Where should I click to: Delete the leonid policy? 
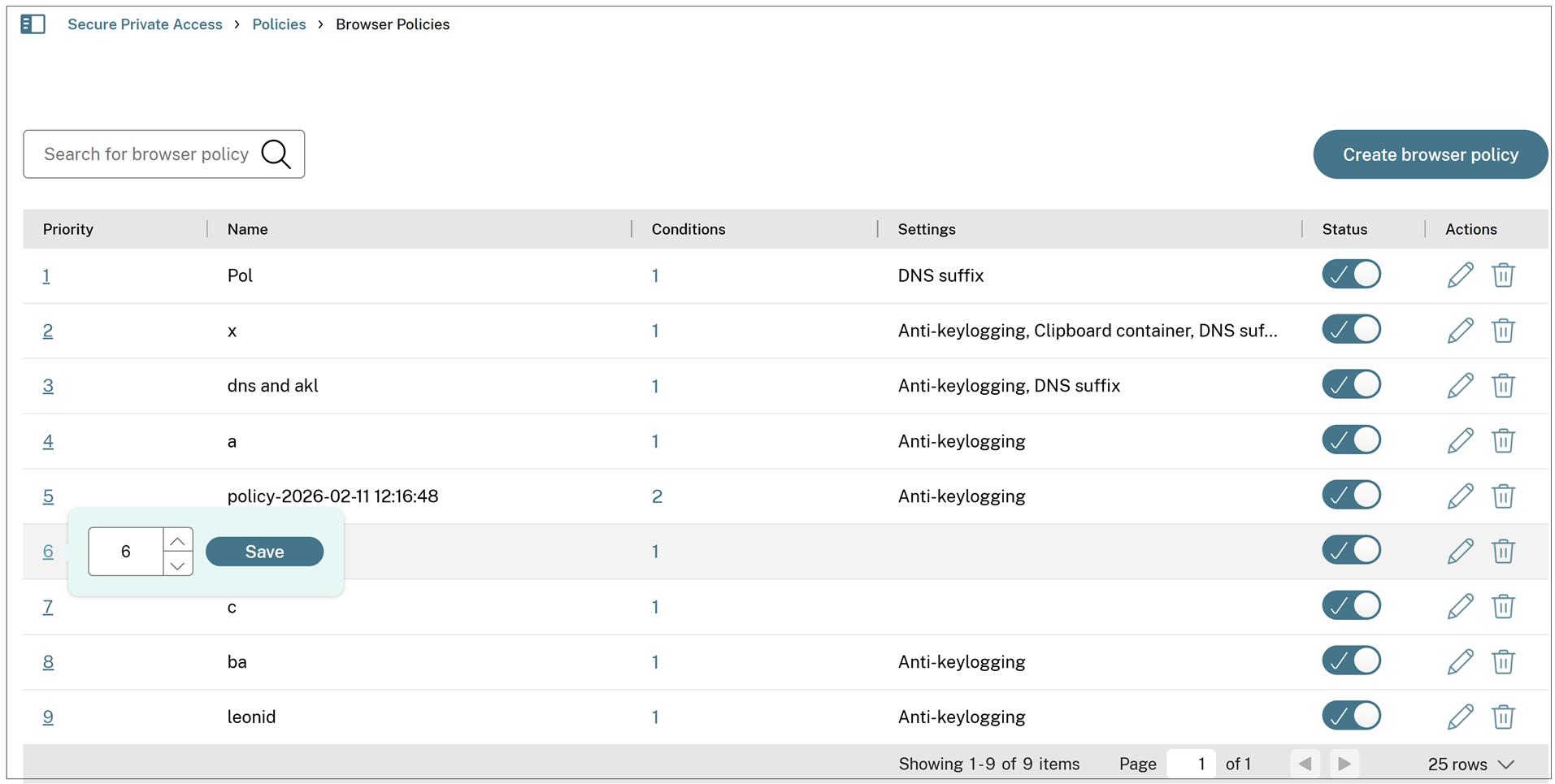(x=1503, y=717)
